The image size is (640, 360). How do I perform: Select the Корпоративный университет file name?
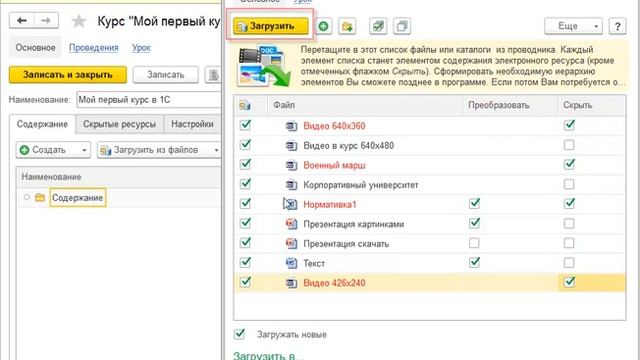361,185
